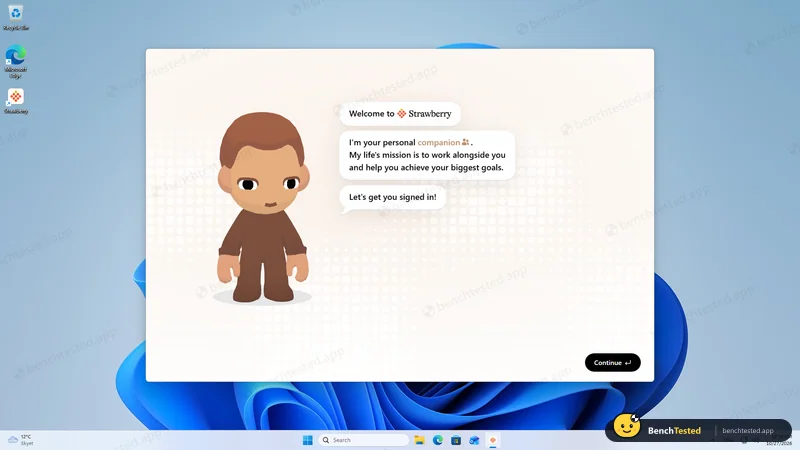Viewport: 800px width, 450px height.
Task: Open File Explorer from the taskbar
Action: point(419,440)
